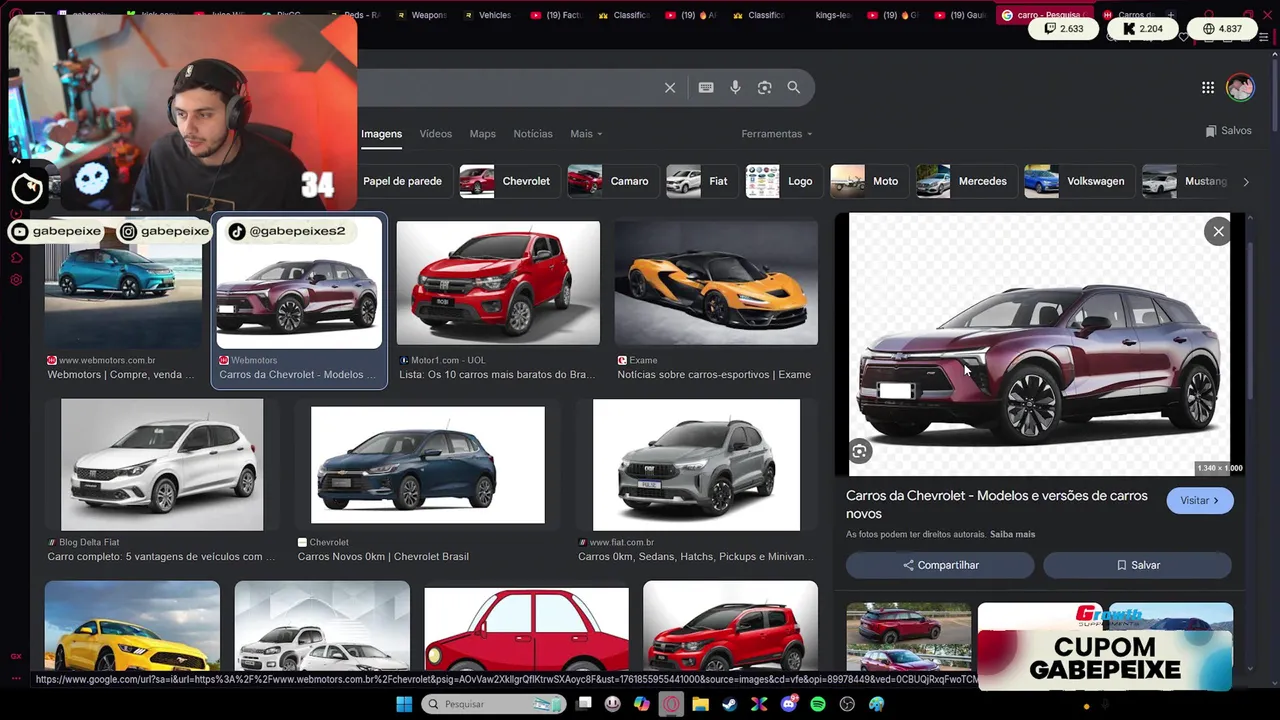Switch to the Notícias tab
Viewport: 1280px width, 720px height.
533,134
